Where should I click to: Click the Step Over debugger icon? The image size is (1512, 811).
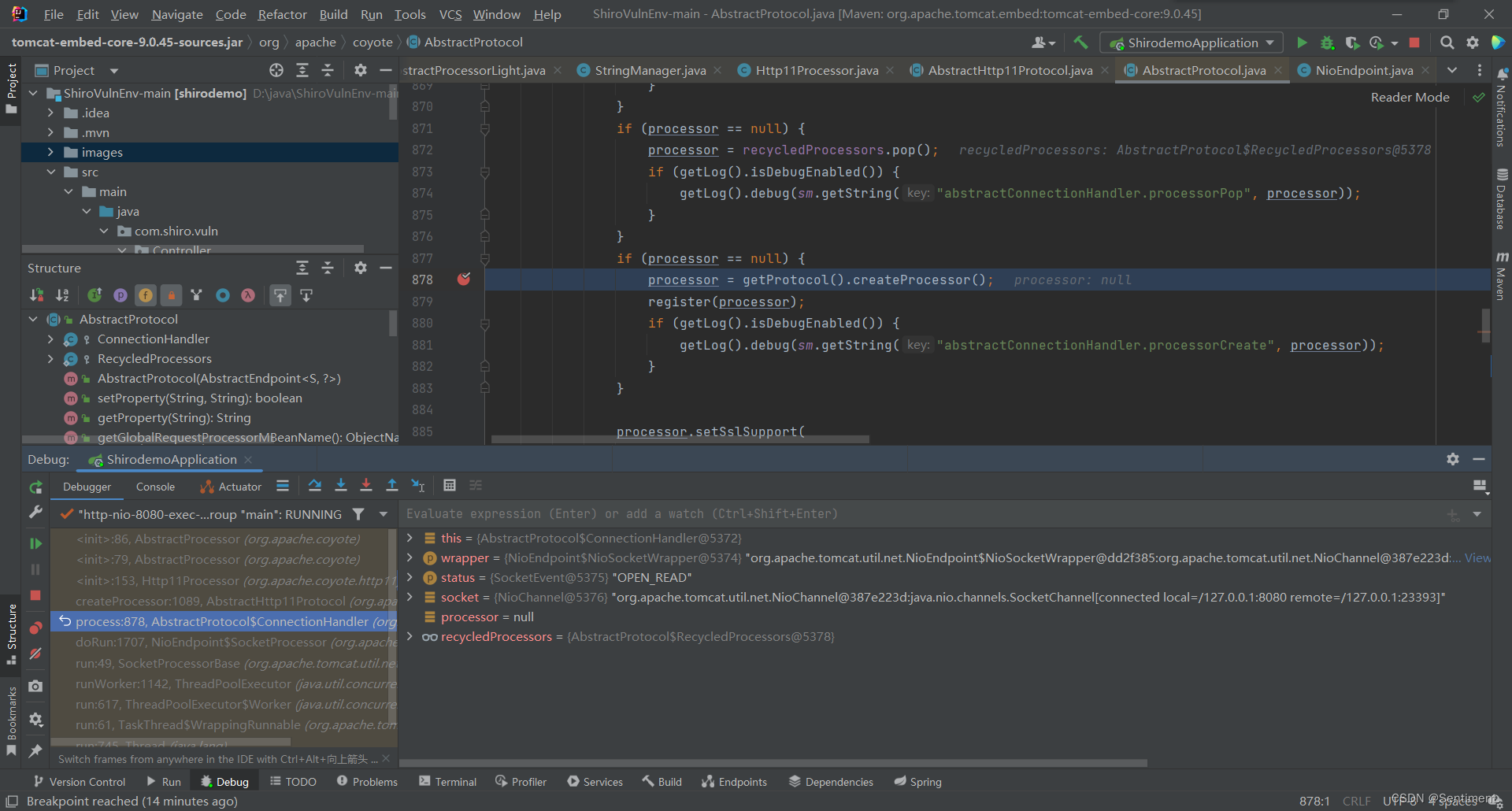[x=315, y=486]
